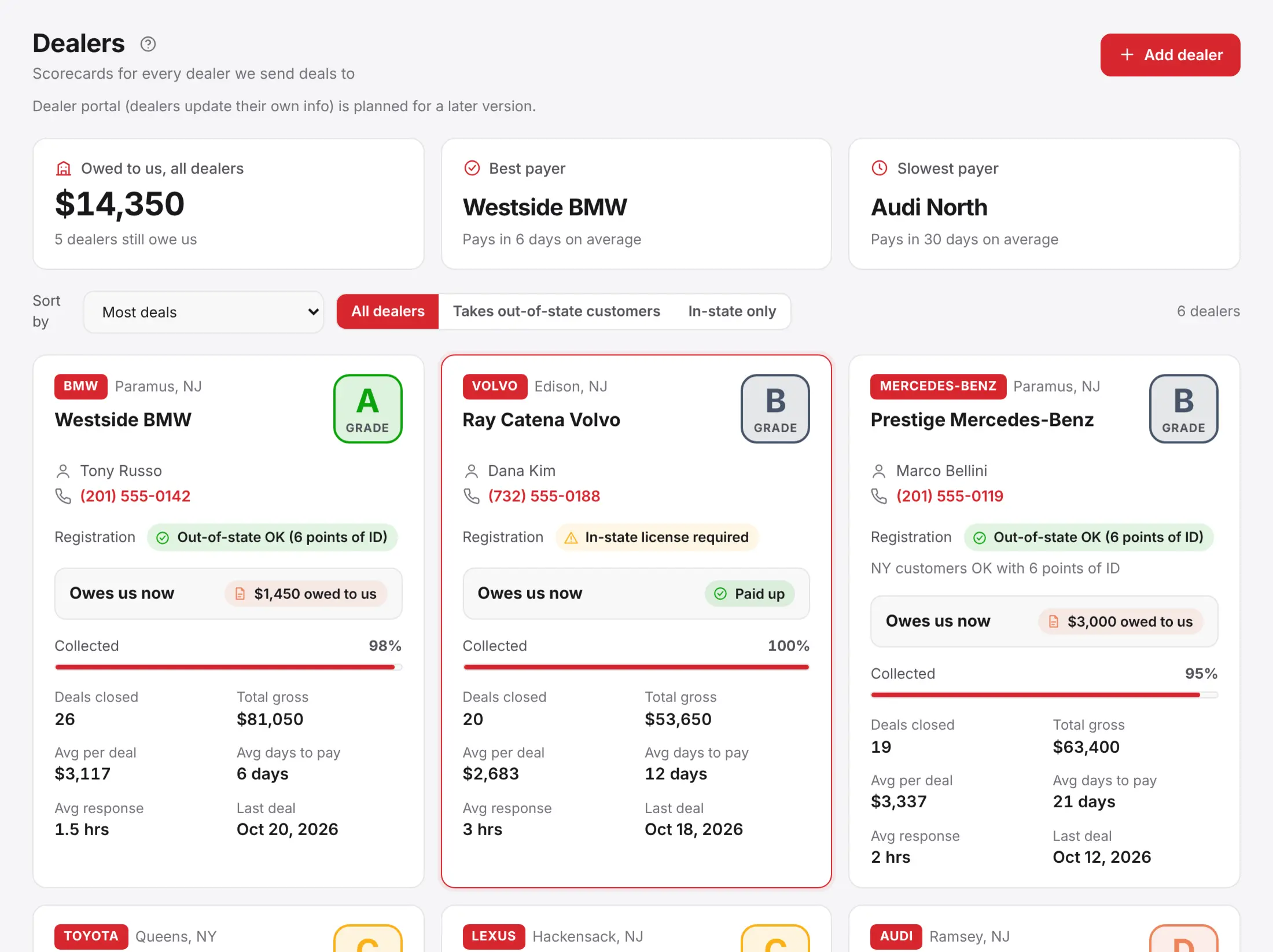Click the phone icon next to (201) 555-0119
The image size is (1273, 952).
tap(879, 496)
